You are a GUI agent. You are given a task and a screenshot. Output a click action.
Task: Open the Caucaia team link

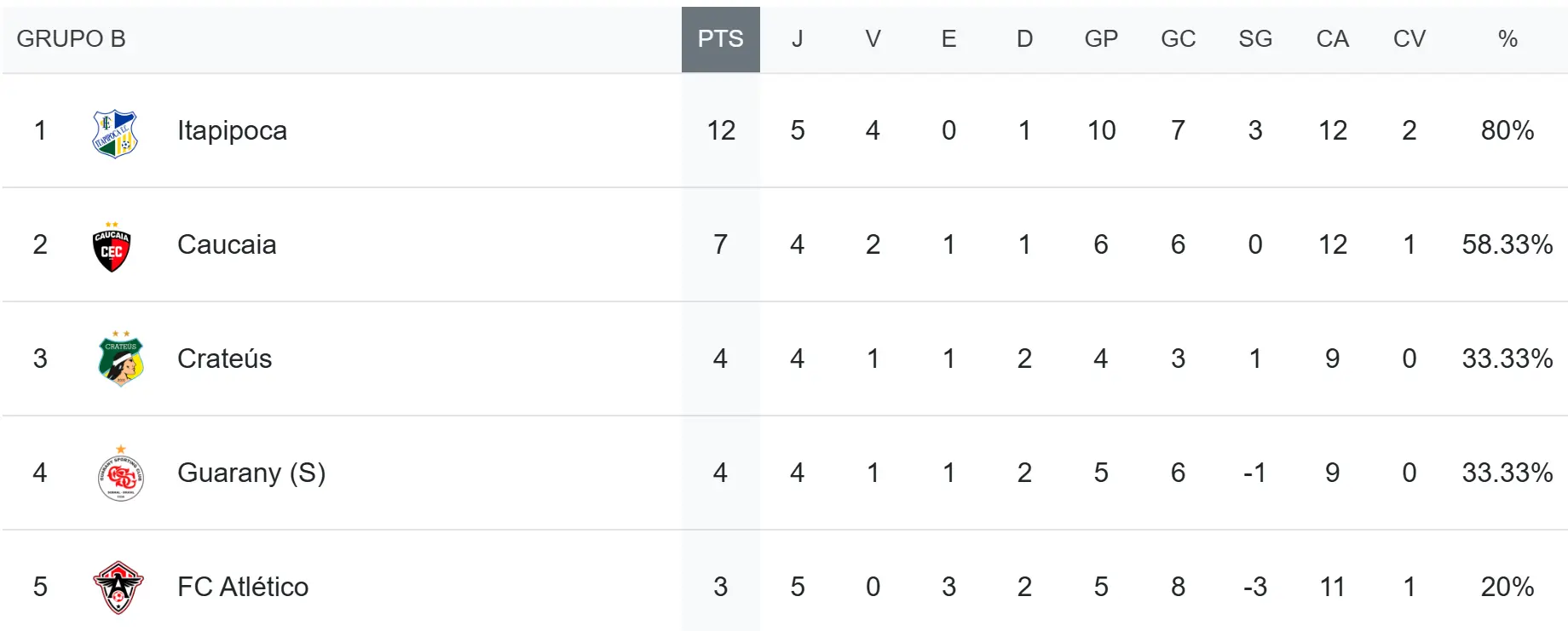point(227,244)
